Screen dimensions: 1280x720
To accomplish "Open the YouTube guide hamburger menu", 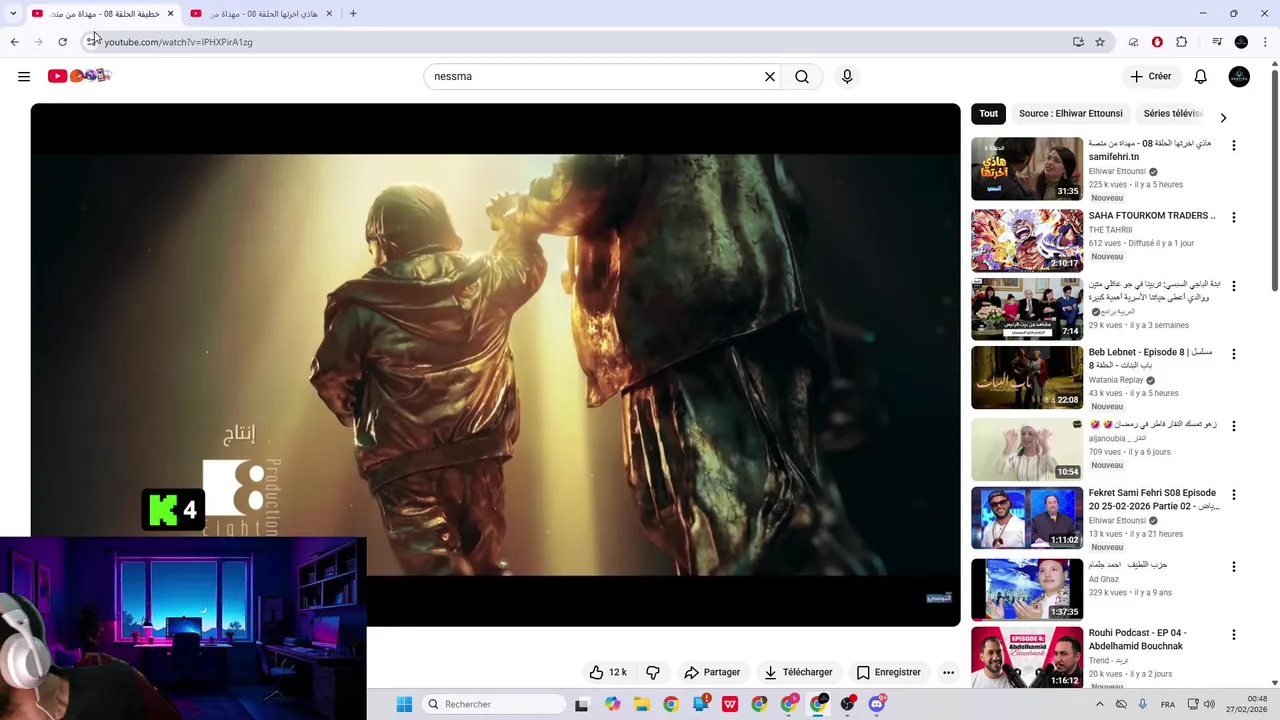I will point(24,76).
